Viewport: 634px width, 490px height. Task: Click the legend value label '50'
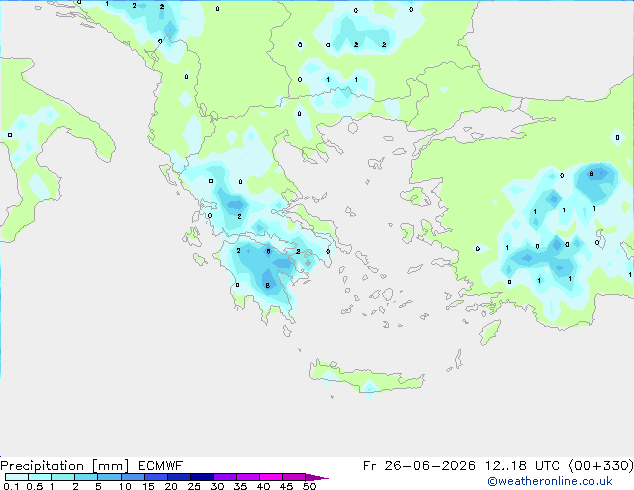[x=309, y=486]
